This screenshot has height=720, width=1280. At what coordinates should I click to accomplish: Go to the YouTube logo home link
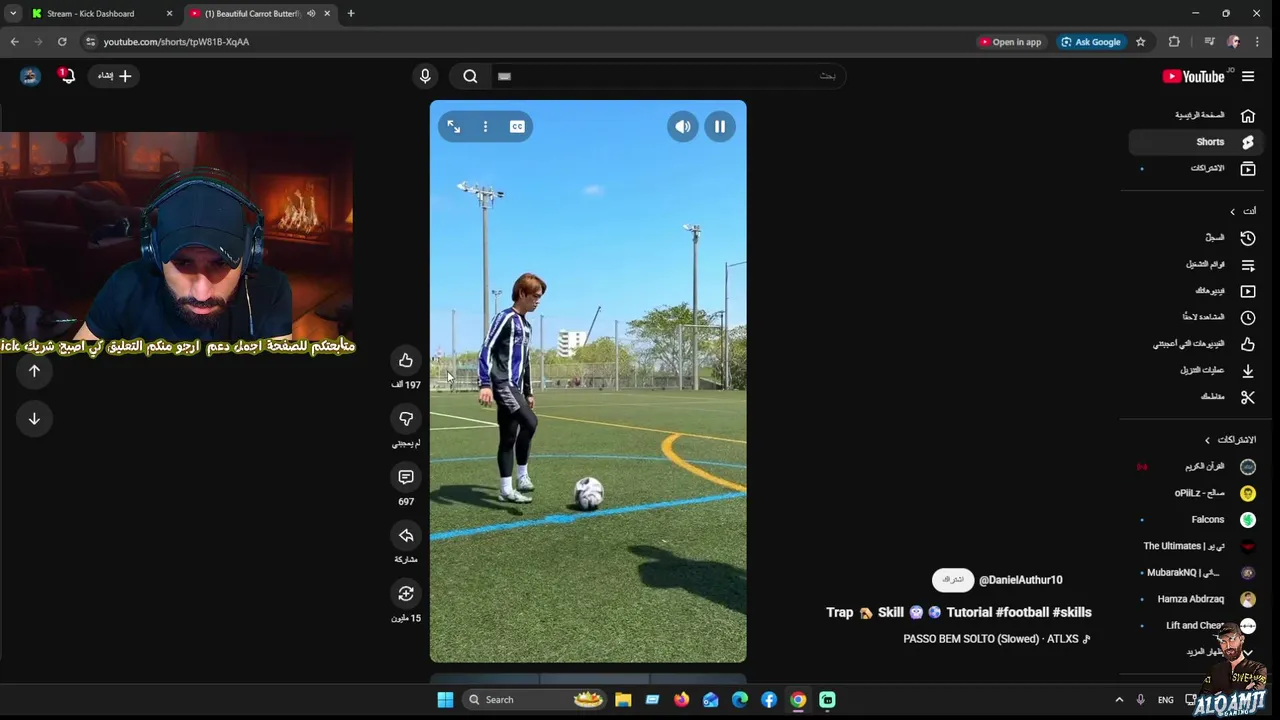1194,76
